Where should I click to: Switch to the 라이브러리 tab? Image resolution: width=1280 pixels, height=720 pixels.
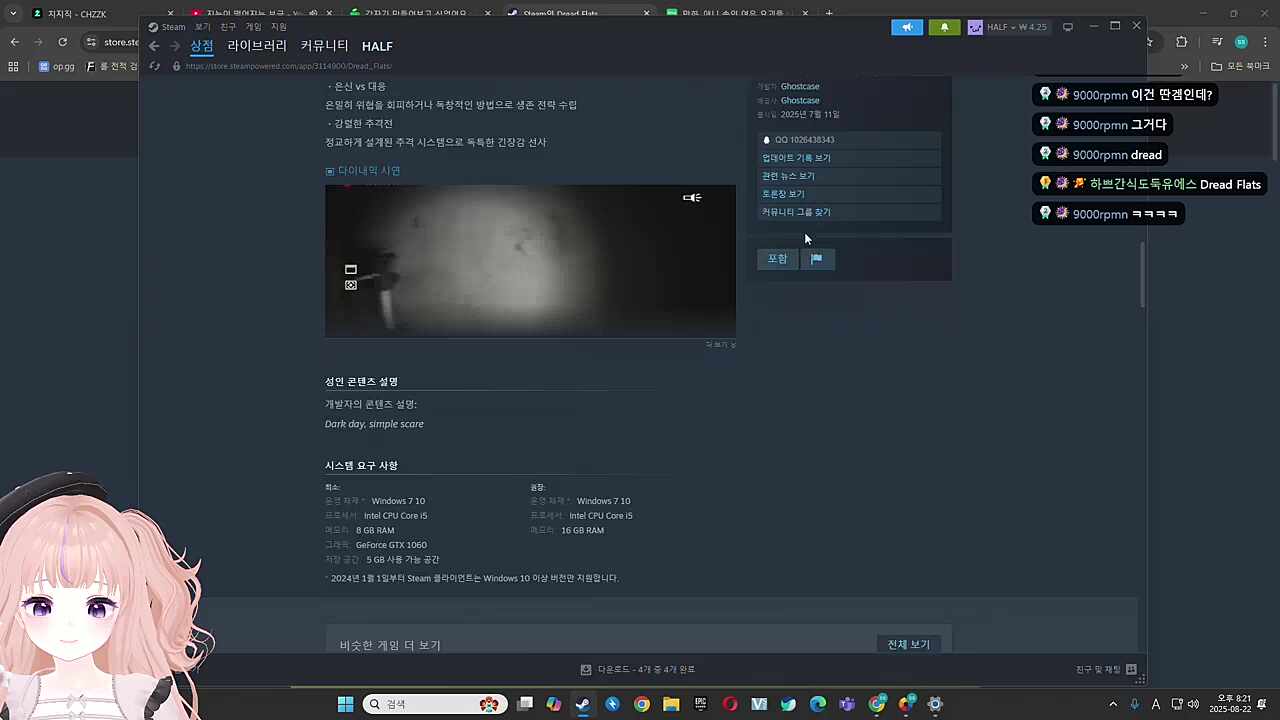[257, 46]
